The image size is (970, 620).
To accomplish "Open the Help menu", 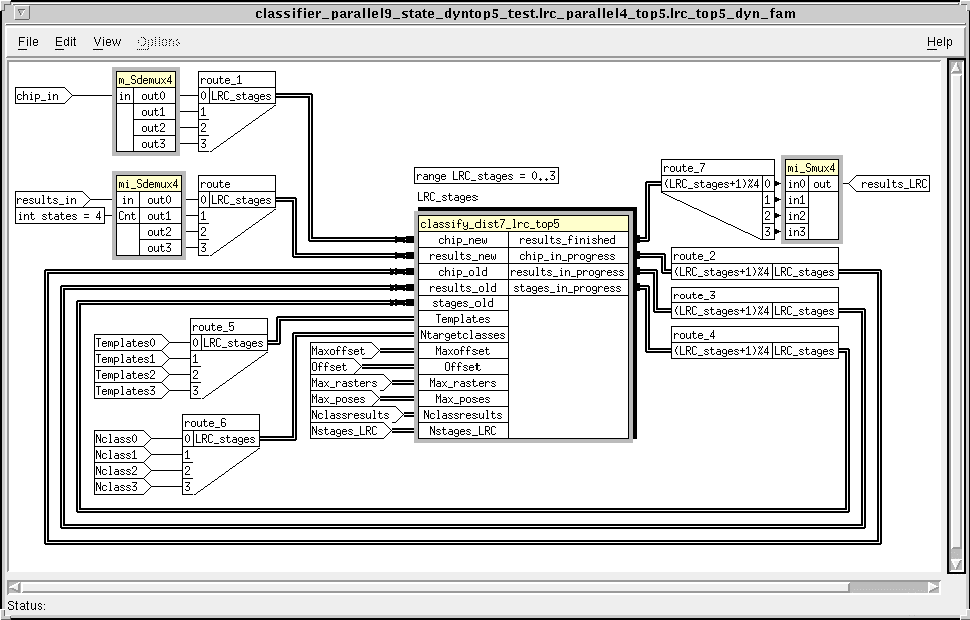I will [x=939, y=42].
